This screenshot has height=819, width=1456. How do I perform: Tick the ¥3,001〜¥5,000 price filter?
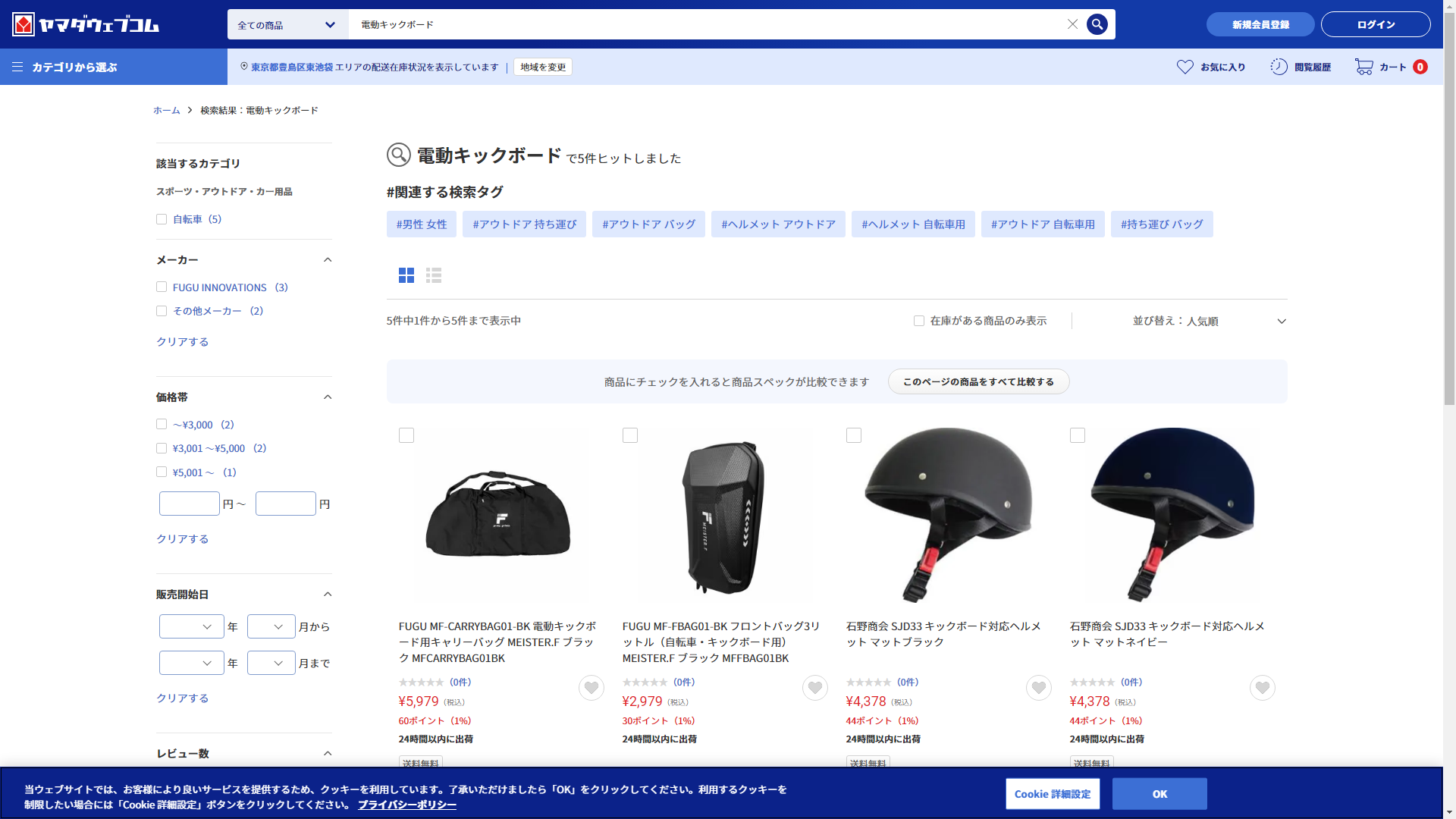(162, 448)
